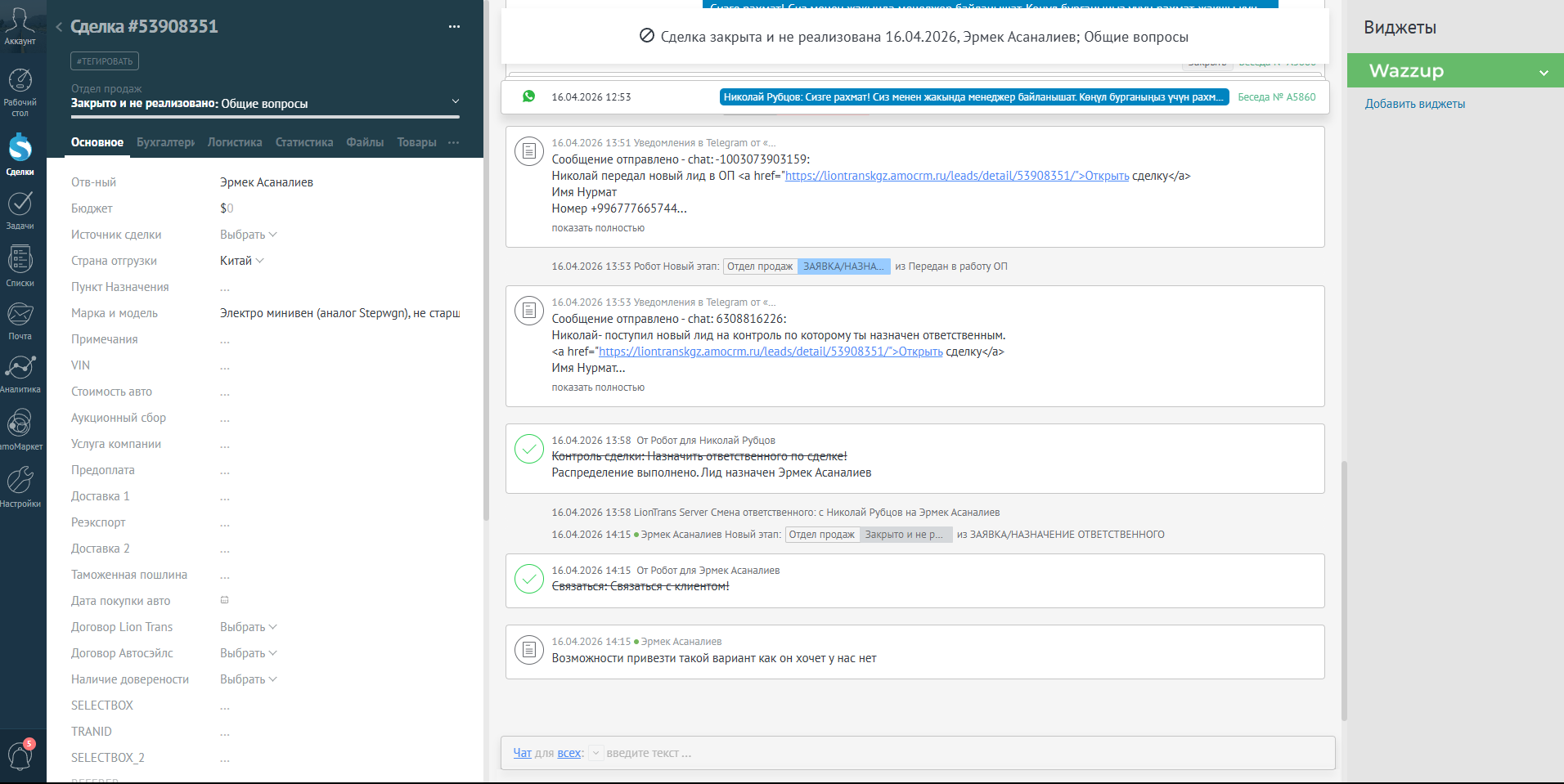
Task: Click ЗАЯВКА/НАЗНА... stage badge in 13:53 event
Action: (x=843, y=267)
